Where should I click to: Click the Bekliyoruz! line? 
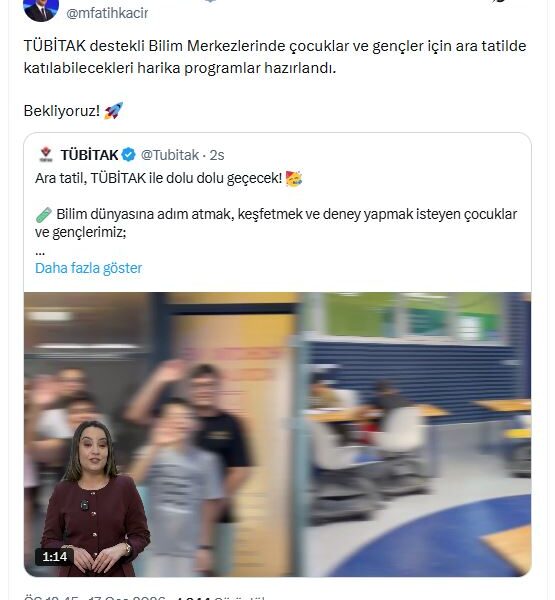pos(62,111)
